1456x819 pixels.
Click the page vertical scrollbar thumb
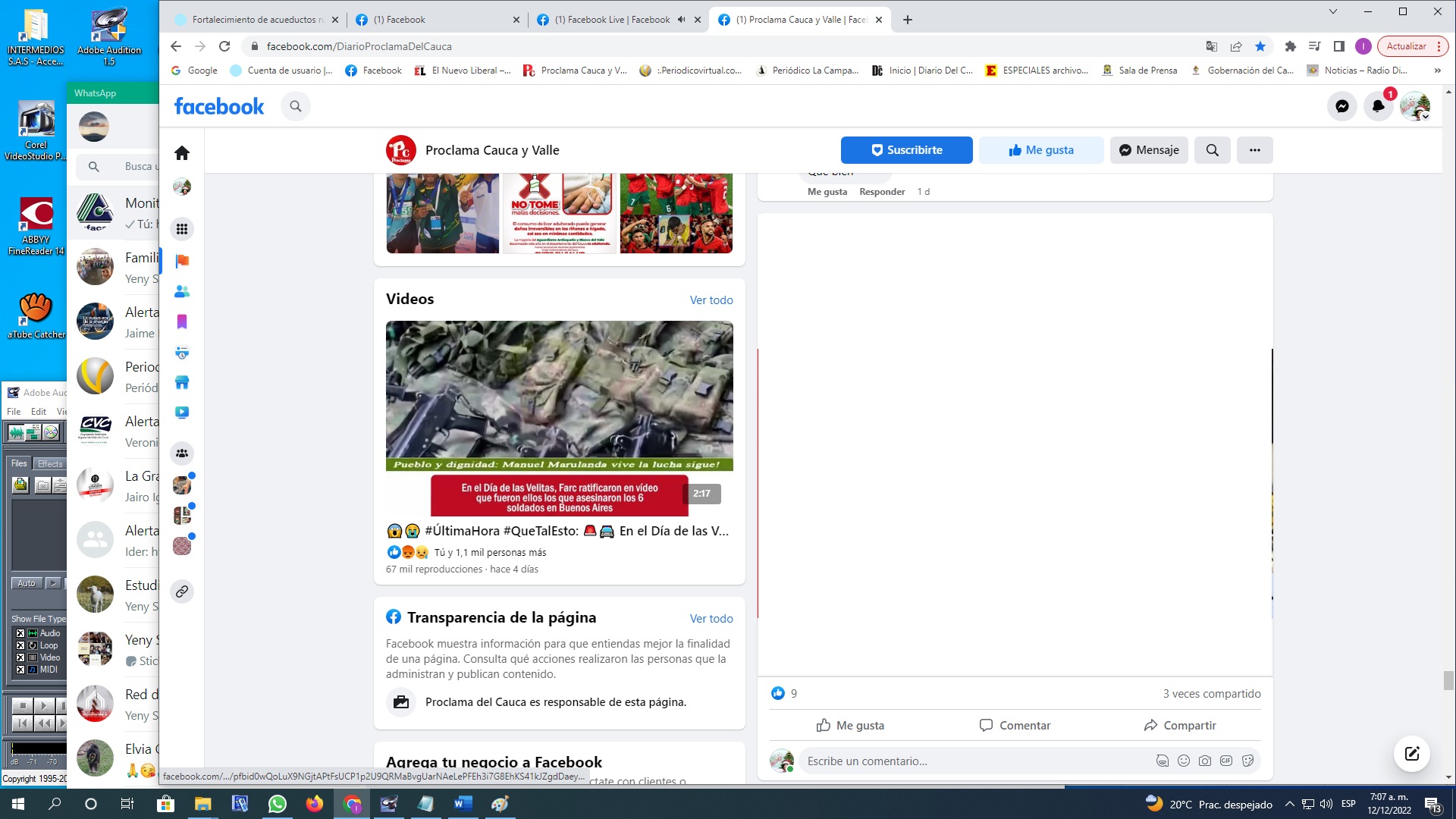(1448, 680)
